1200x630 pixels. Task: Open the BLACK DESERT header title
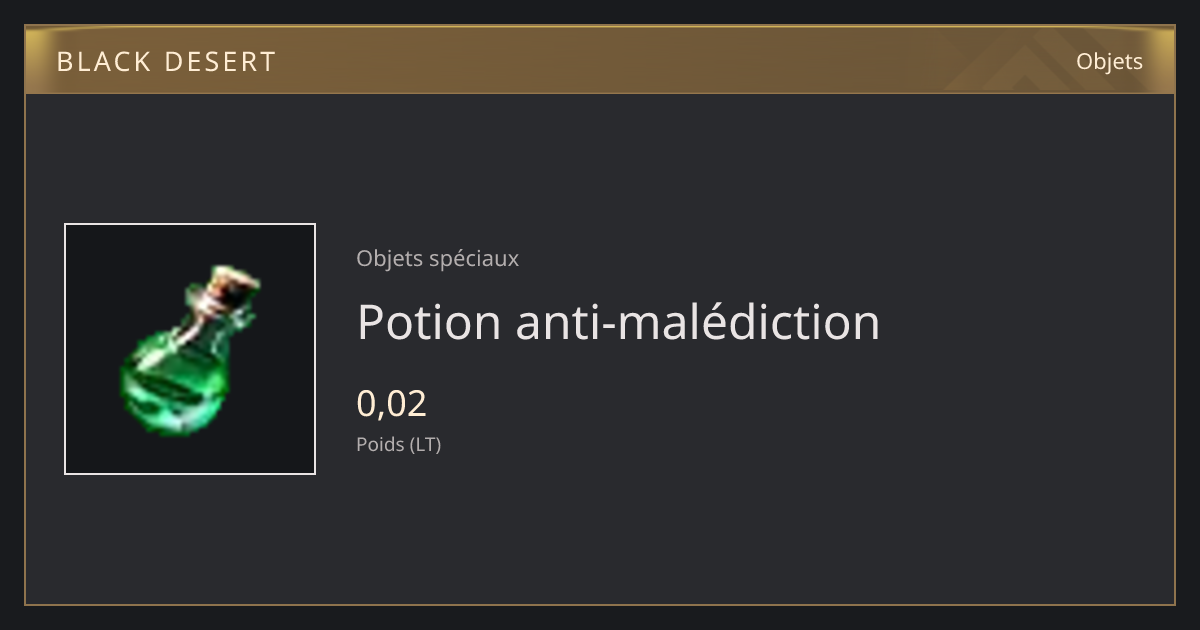(166, 62)
